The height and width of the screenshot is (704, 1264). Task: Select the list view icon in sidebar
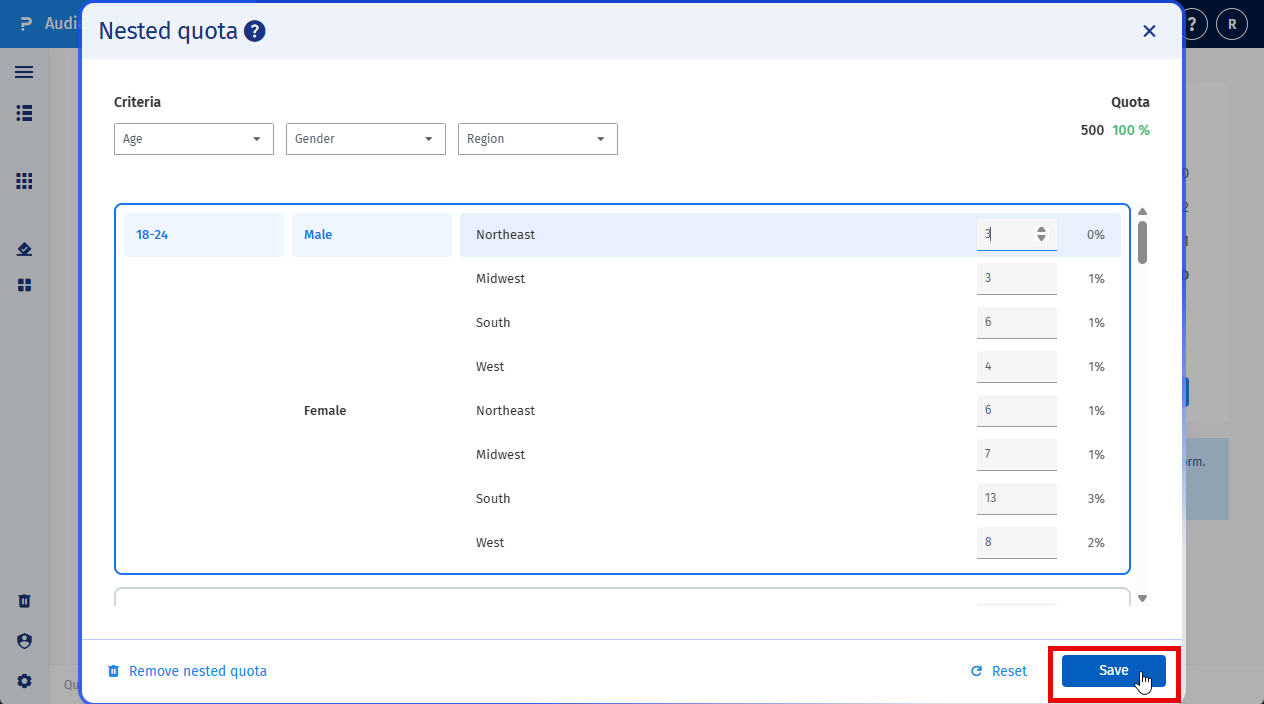24,113
